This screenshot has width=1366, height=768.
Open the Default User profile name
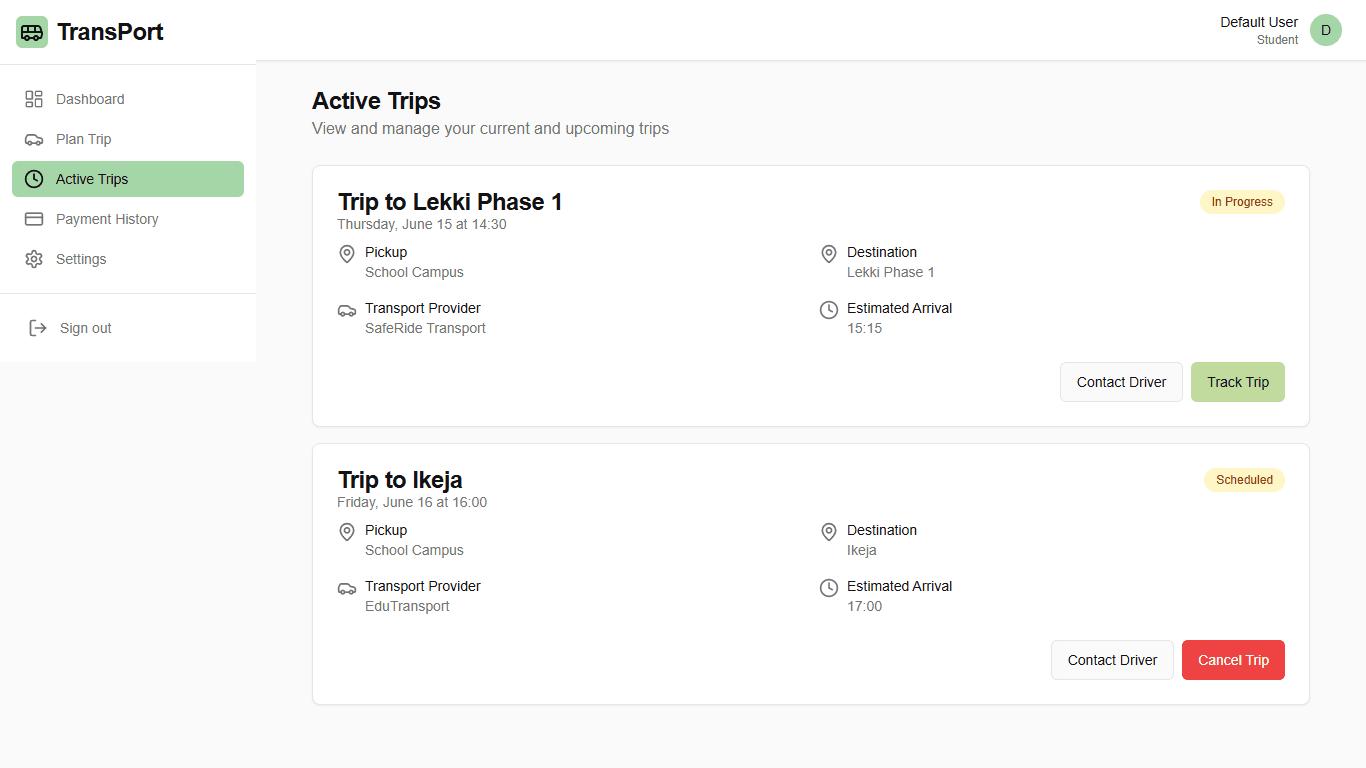pyautogui.click(x=1259, y=22)
